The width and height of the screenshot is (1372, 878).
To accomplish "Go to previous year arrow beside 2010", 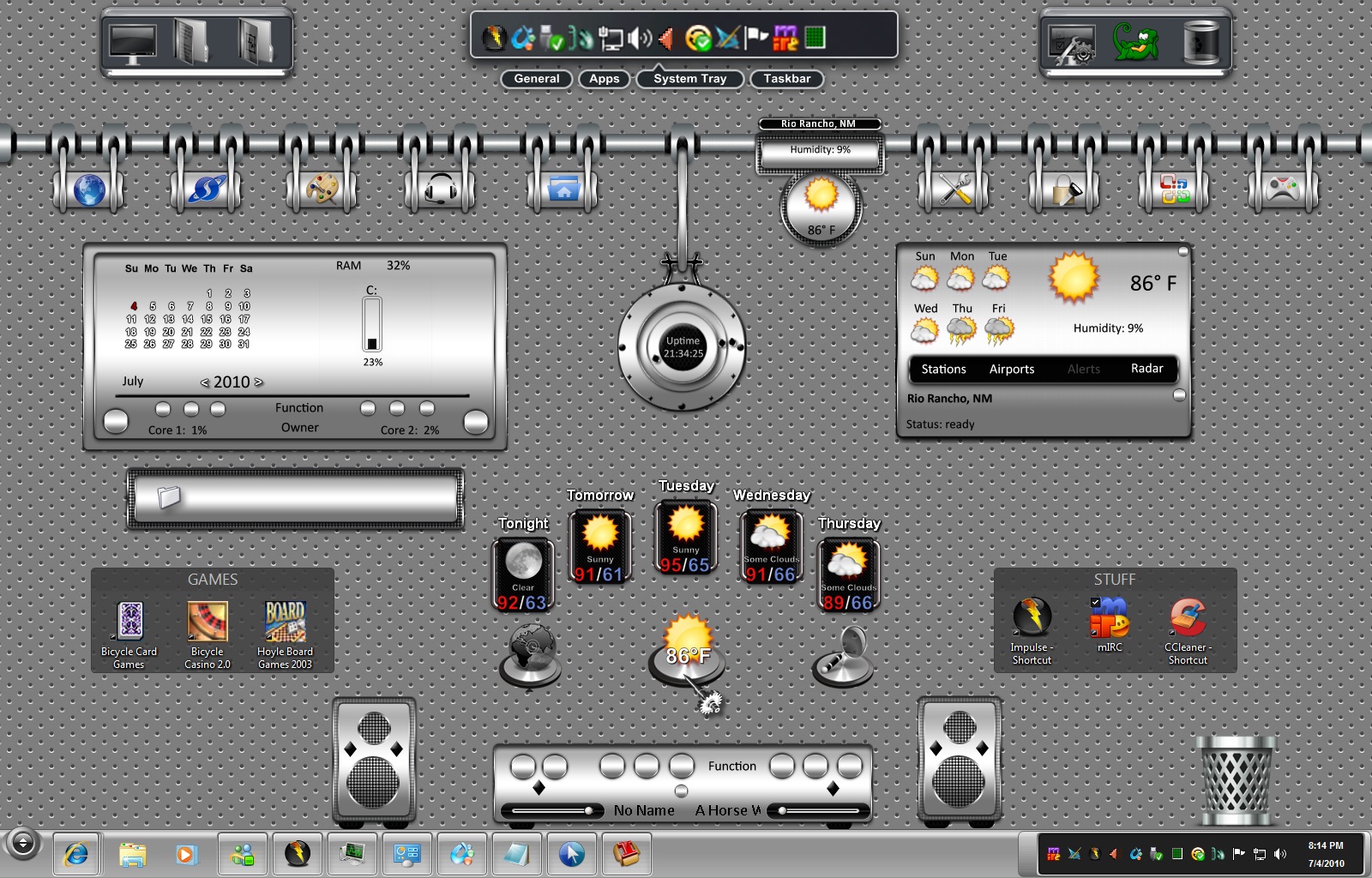I will [205, 382].
